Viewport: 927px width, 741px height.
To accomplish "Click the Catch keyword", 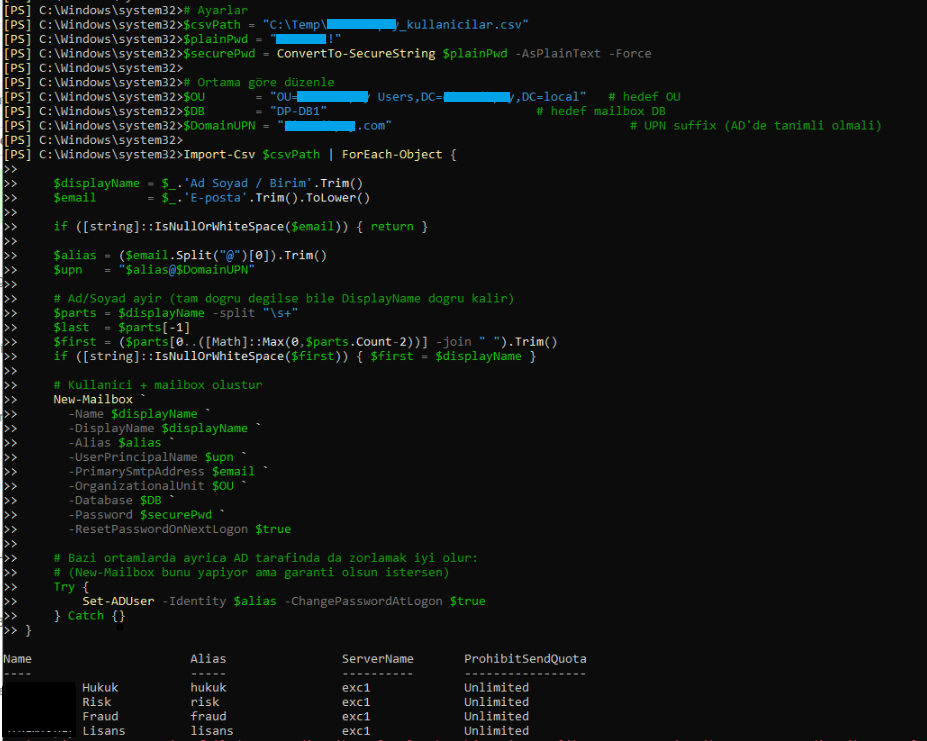I will tap(86, 616).
